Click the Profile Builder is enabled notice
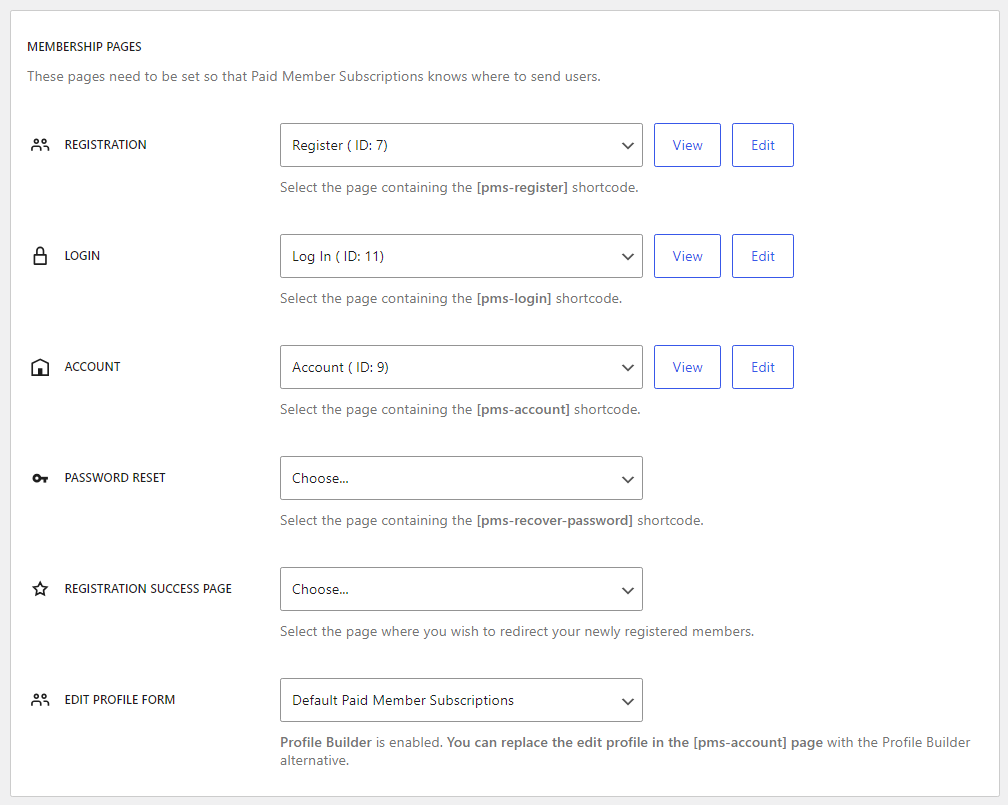1008x805 pixels. click(x=625, y=751)
